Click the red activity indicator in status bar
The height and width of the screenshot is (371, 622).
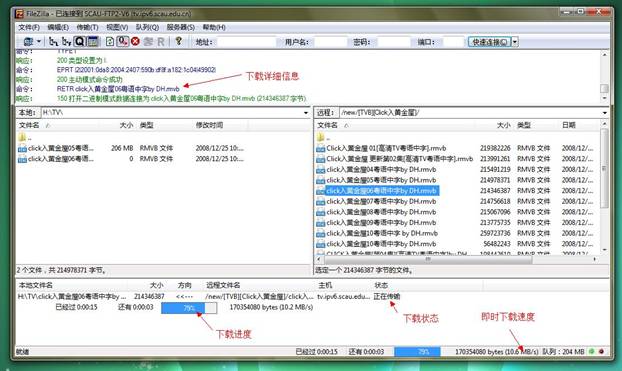pyautogui.click(x=602, y=352)
